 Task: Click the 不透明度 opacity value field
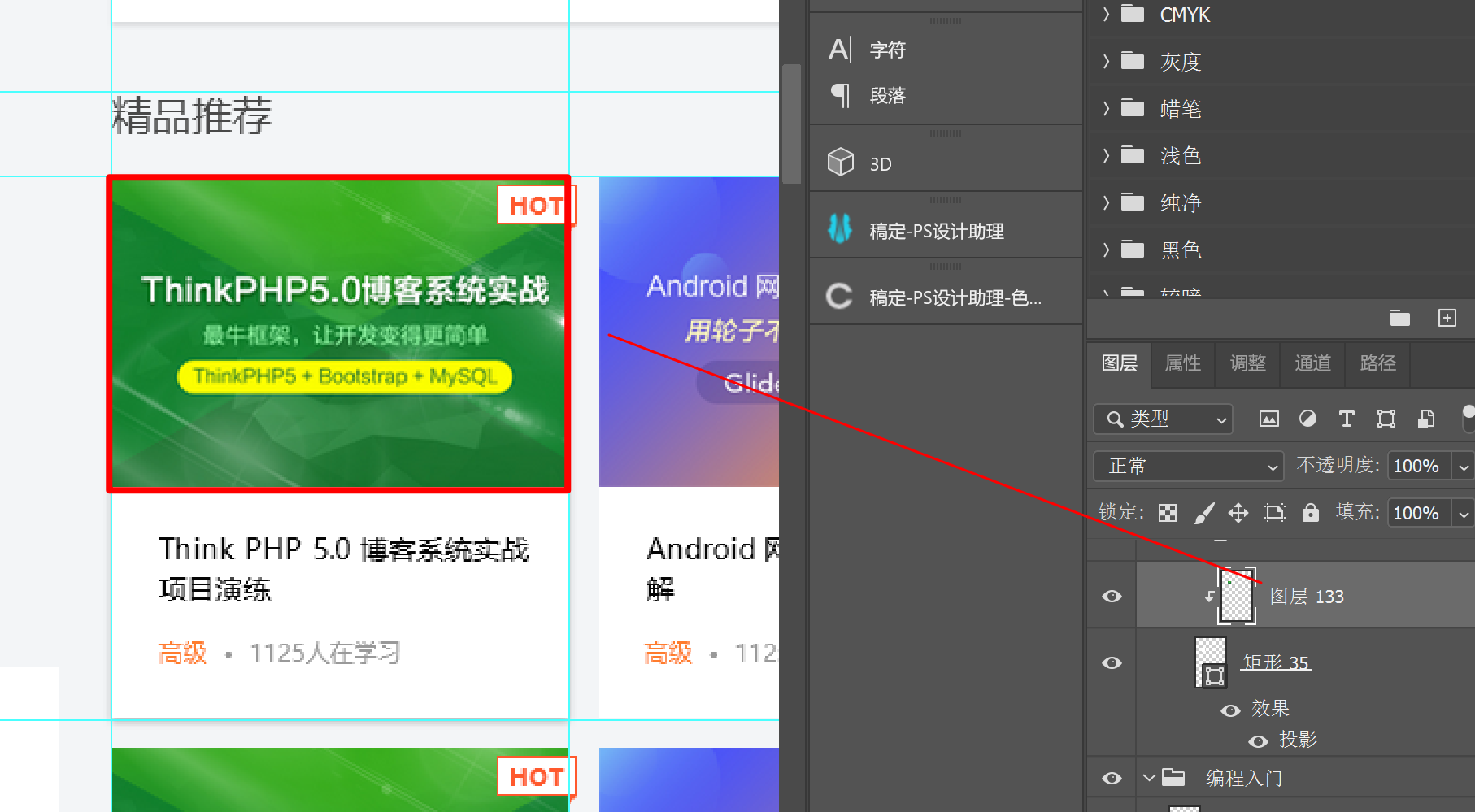1419,467
